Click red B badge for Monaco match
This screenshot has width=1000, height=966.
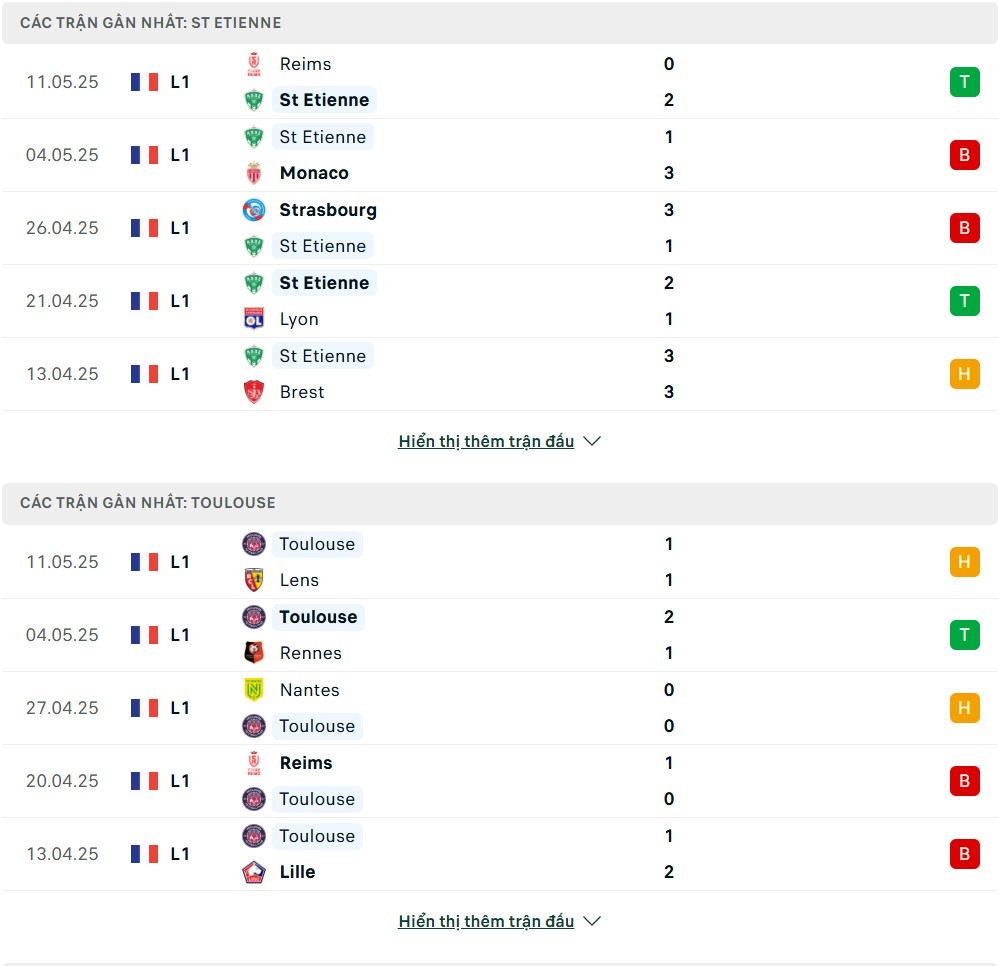pos(964,154)
